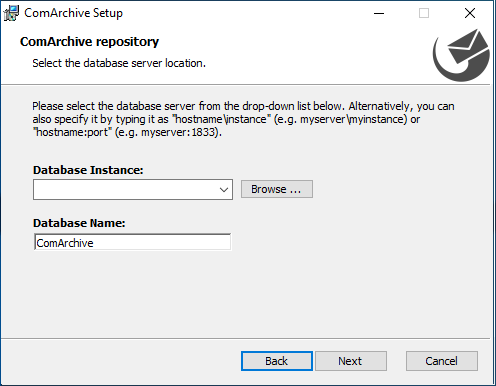Go to the previous step with Back
496x386 pixels.
coord(277,361)
